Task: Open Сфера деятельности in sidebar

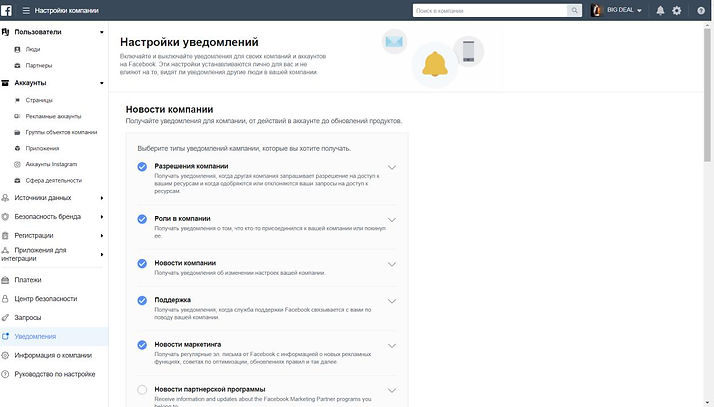Action: [x=54, y=181]
